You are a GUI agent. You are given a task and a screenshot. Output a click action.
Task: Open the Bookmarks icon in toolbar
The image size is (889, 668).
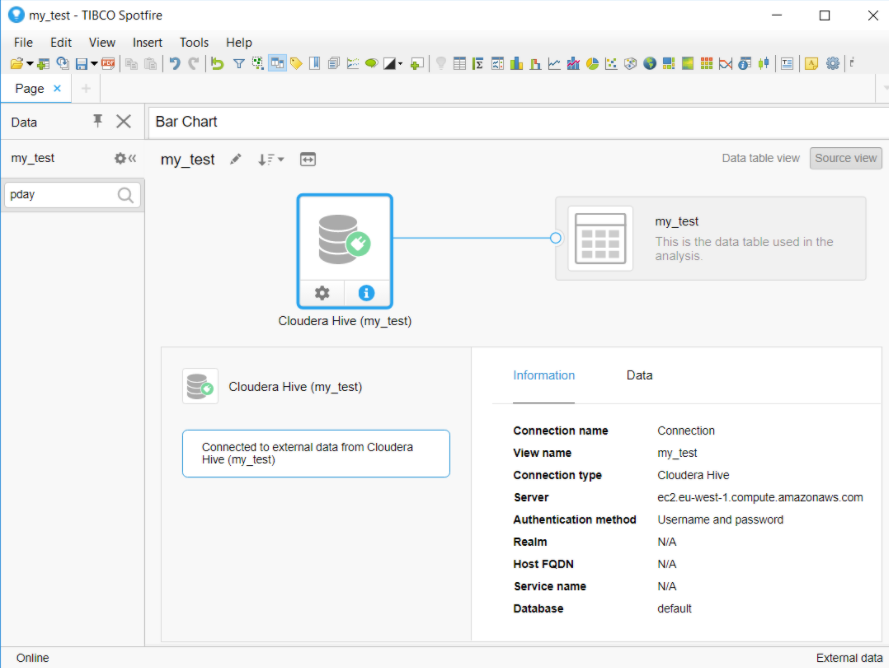[x=315, y=64]
